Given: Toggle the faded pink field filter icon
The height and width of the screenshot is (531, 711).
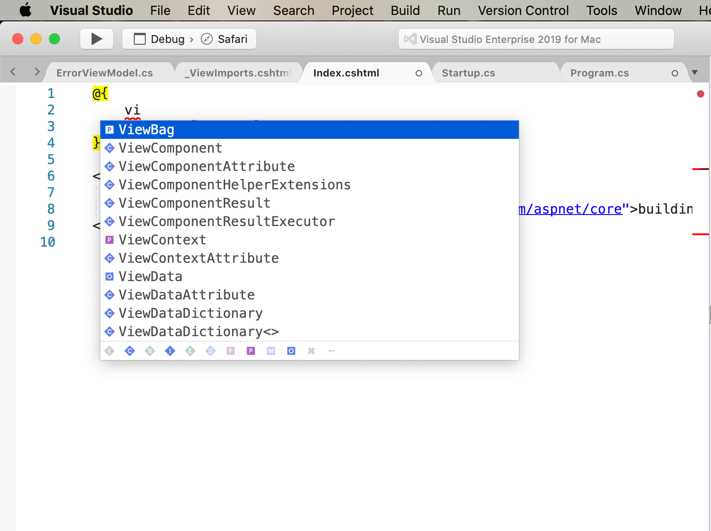Looking at the screenshot, I should click(230, 351).
